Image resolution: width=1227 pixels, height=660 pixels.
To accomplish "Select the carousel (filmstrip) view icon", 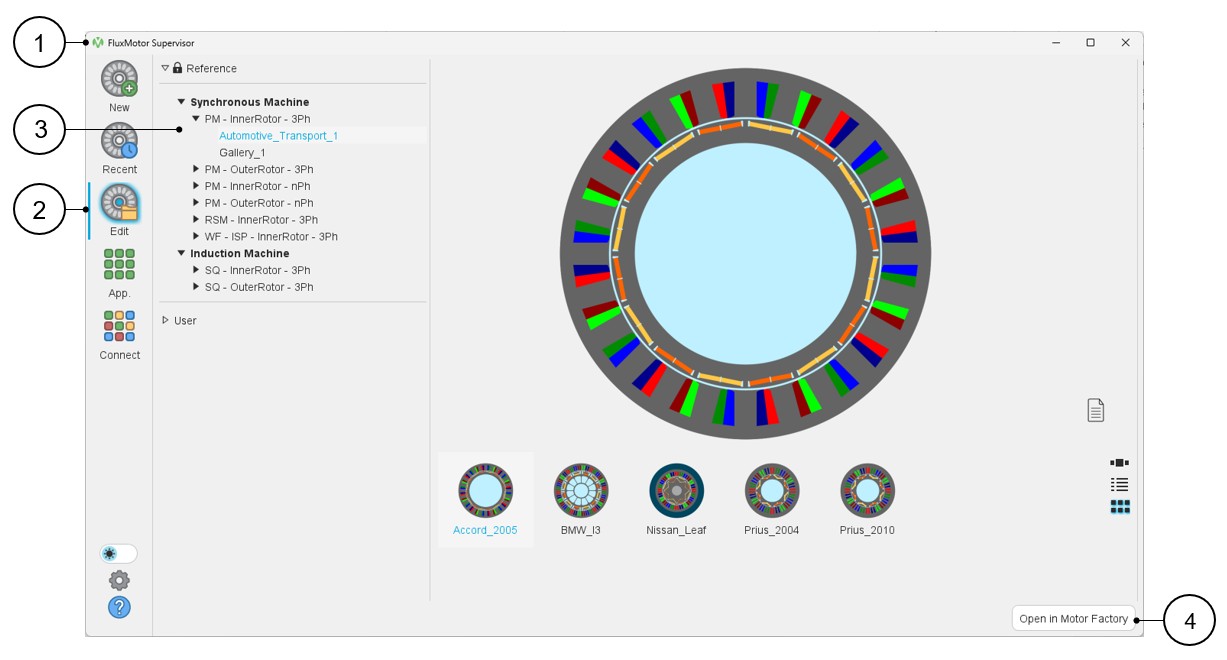I will pyautogui.click(x=1120, y=463).
